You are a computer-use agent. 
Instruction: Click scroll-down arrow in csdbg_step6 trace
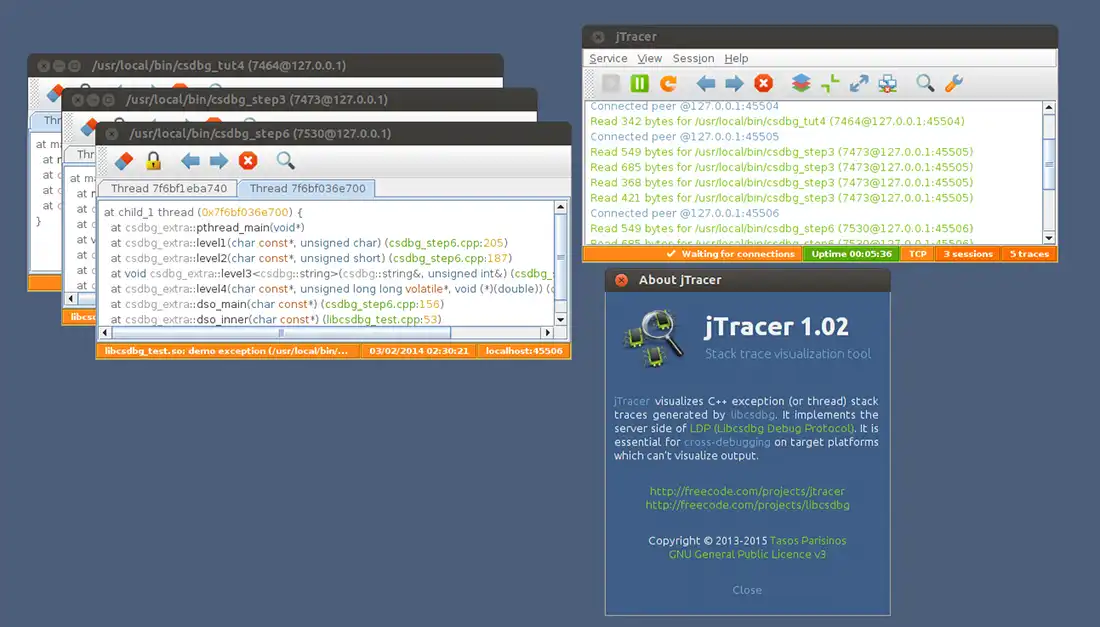(560, 319)
